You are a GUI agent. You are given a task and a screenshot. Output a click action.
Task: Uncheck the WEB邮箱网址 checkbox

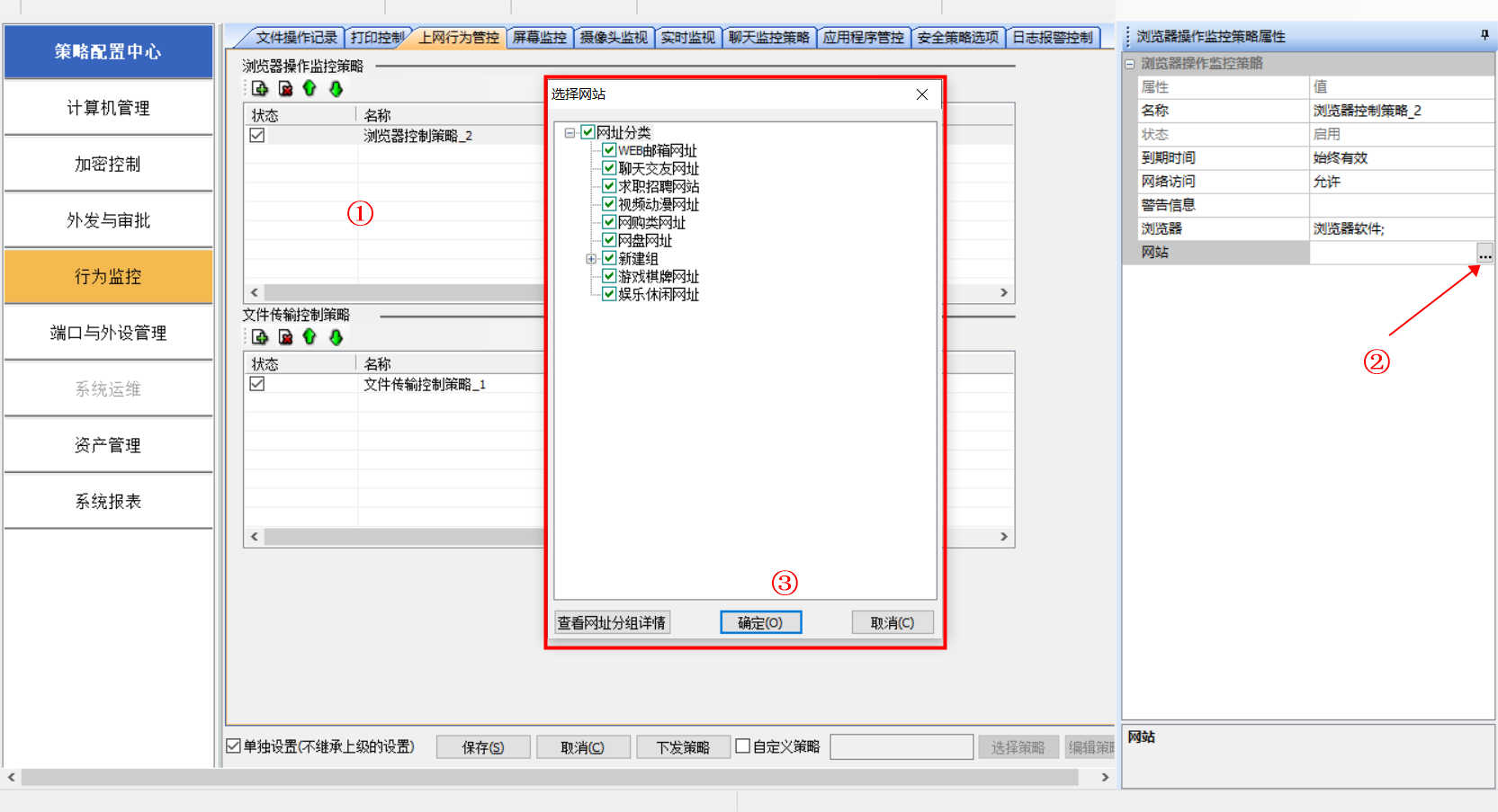click(609, 150)
